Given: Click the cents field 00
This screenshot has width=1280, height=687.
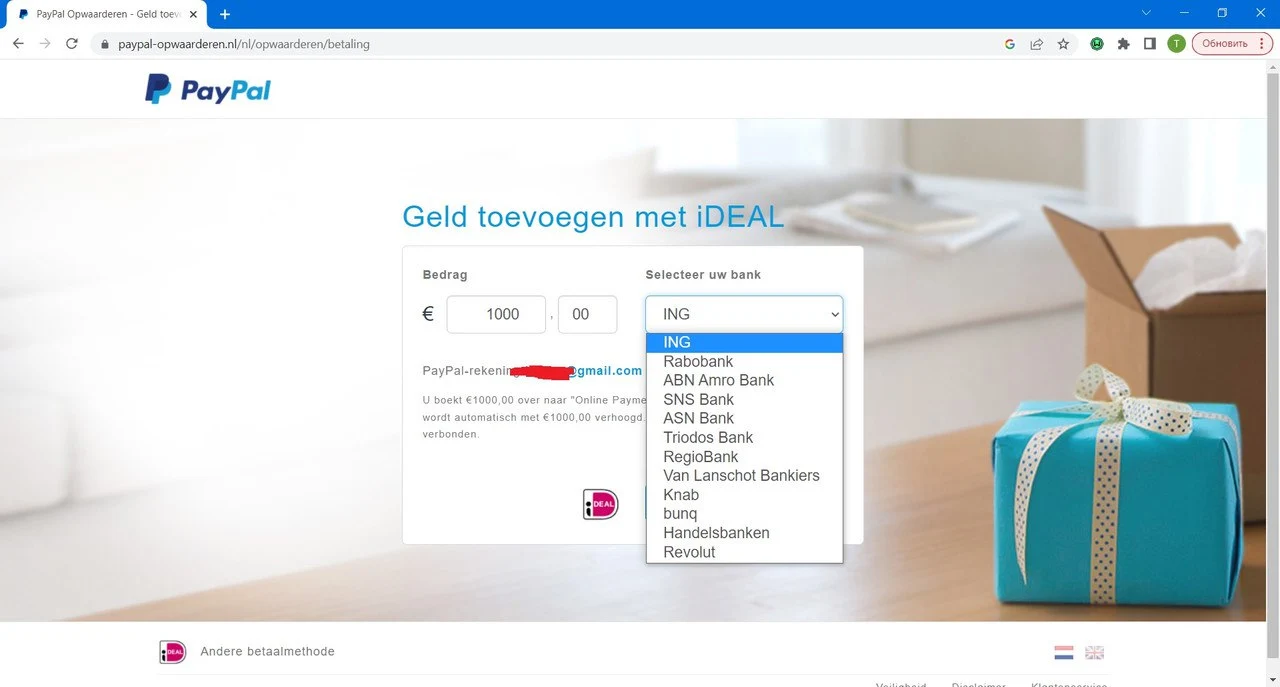Looking at the screenshot, I should 588,314.
